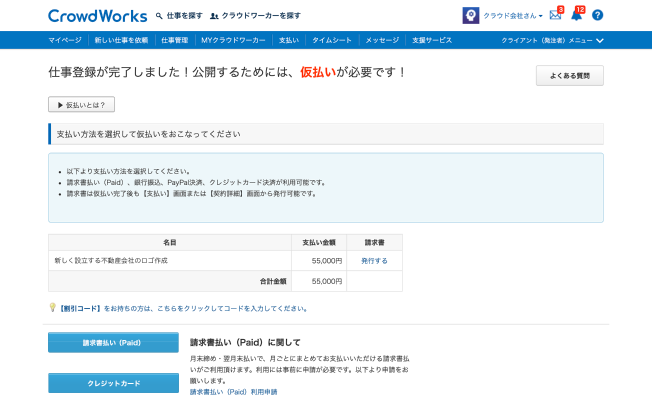Screen dimensions: 652x400
Task: Click the help question mark icon
Action: click(x=597, y=15)
